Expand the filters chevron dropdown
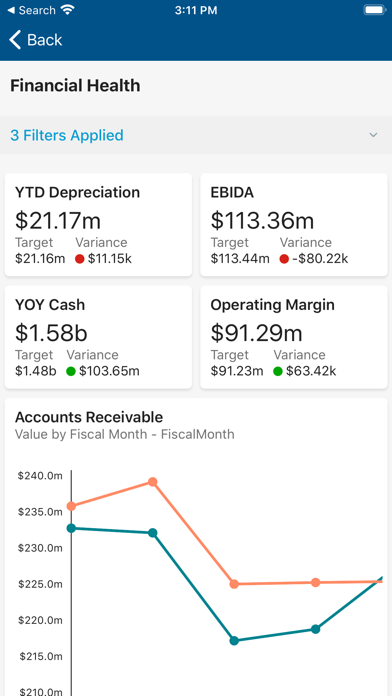The image size is (392, 696). click(373, 135)
